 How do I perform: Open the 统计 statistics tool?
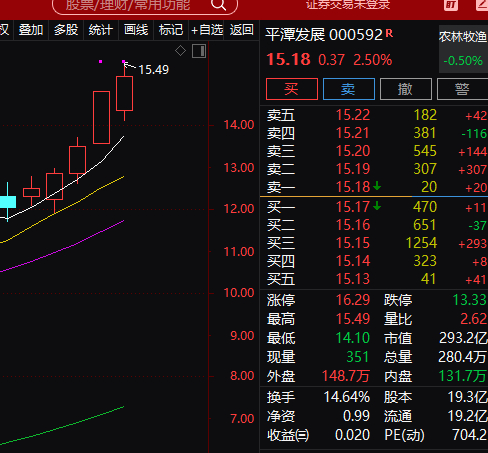[x=101, y=30]
